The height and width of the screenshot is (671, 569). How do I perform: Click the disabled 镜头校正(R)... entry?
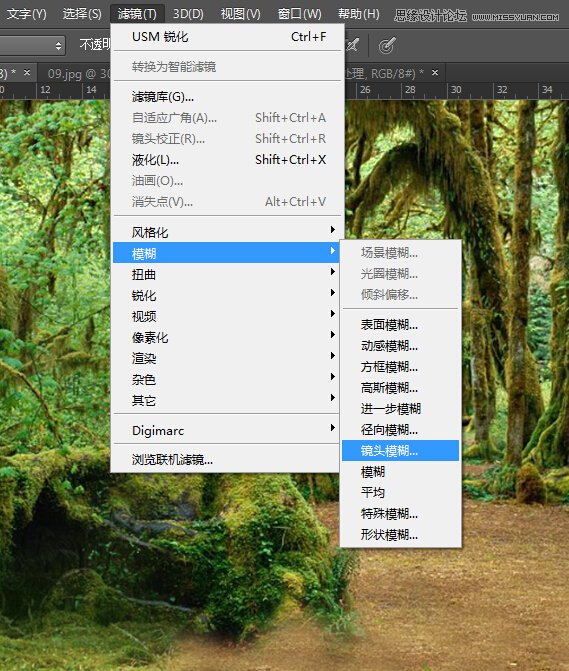pos(227,139)
